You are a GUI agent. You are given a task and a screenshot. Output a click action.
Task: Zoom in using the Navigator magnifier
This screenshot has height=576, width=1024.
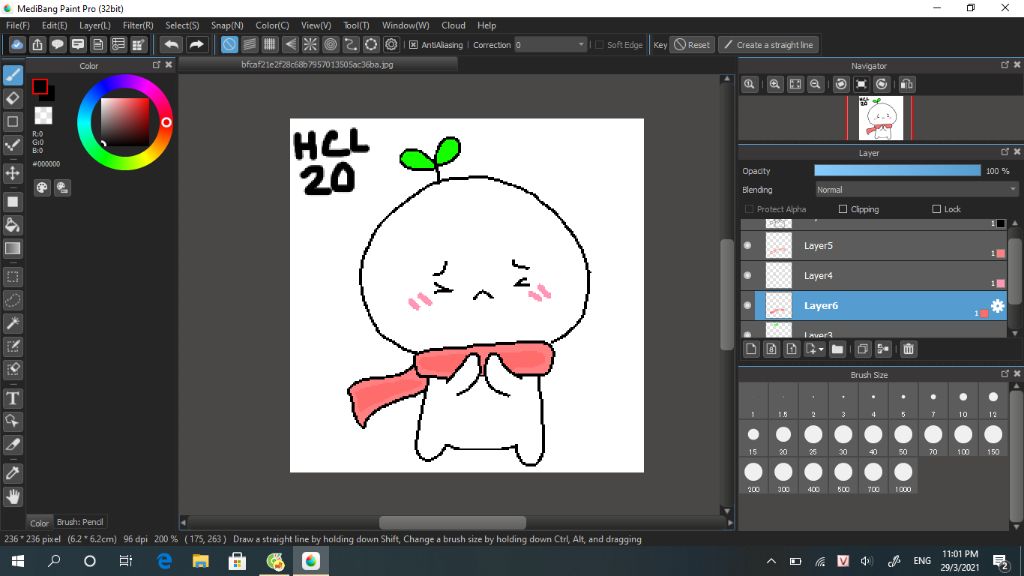775,84
